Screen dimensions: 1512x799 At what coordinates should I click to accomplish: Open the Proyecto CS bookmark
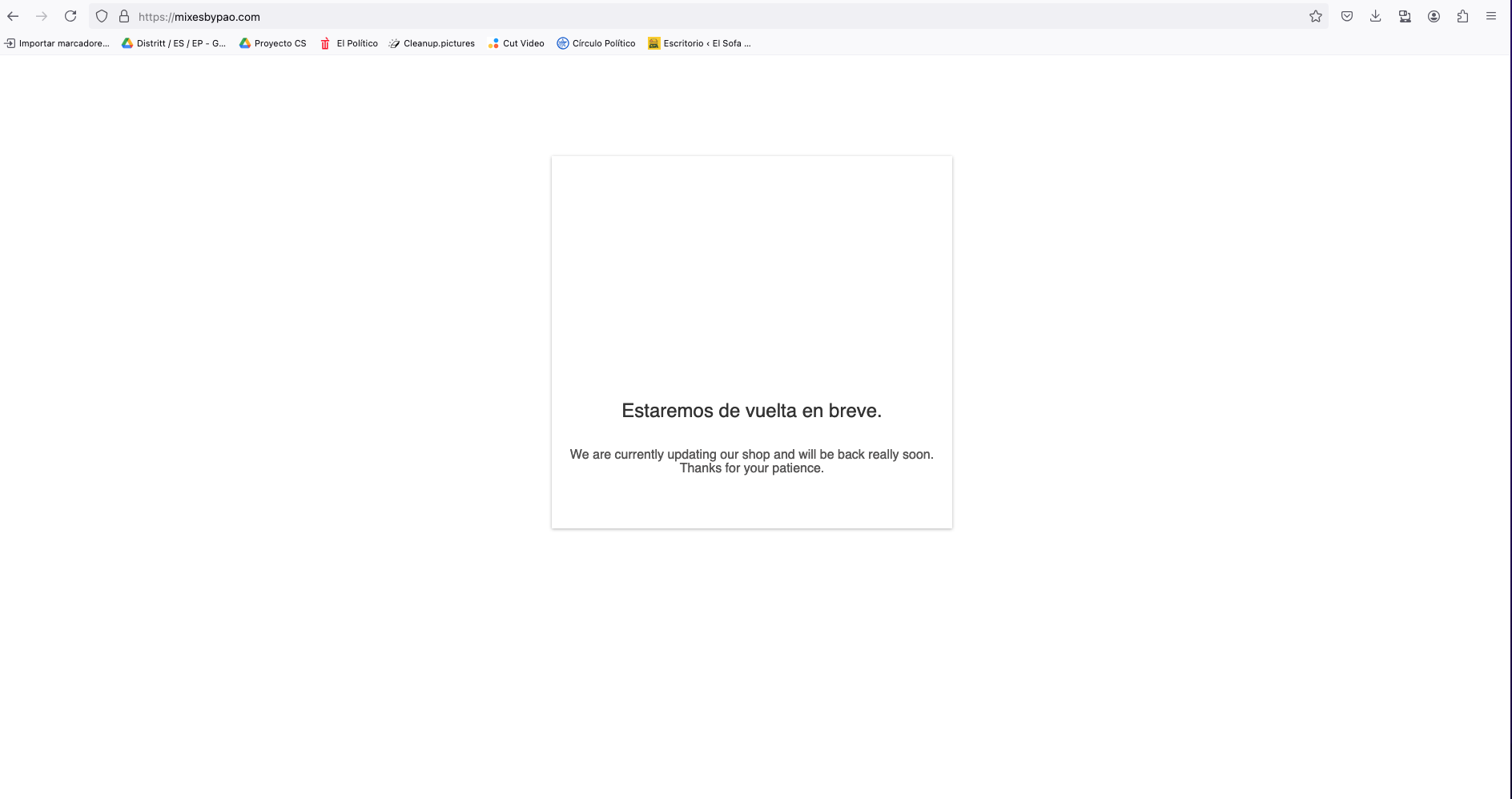point(273,43)
